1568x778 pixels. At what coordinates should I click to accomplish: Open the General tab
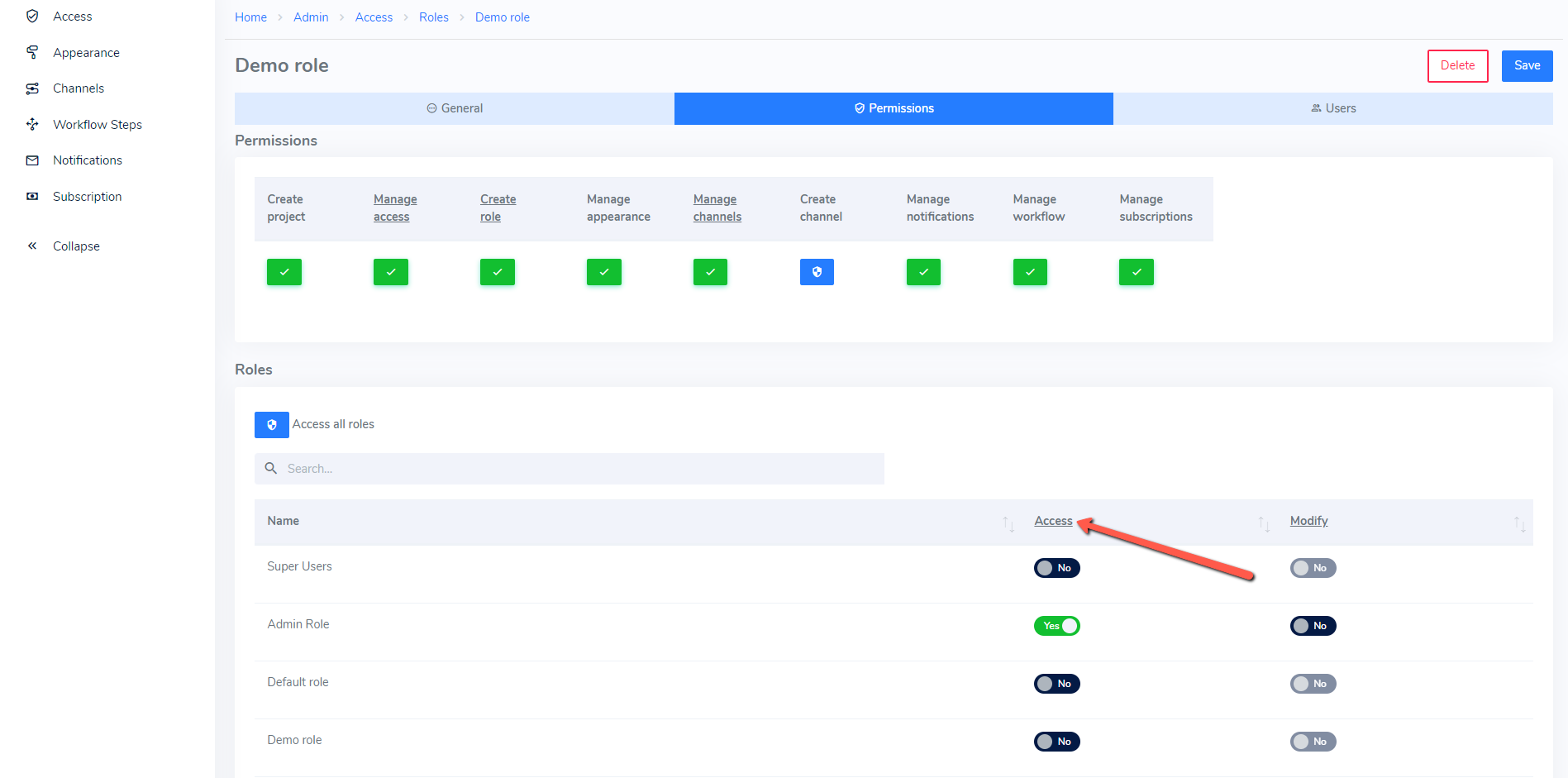pos(455,108)
